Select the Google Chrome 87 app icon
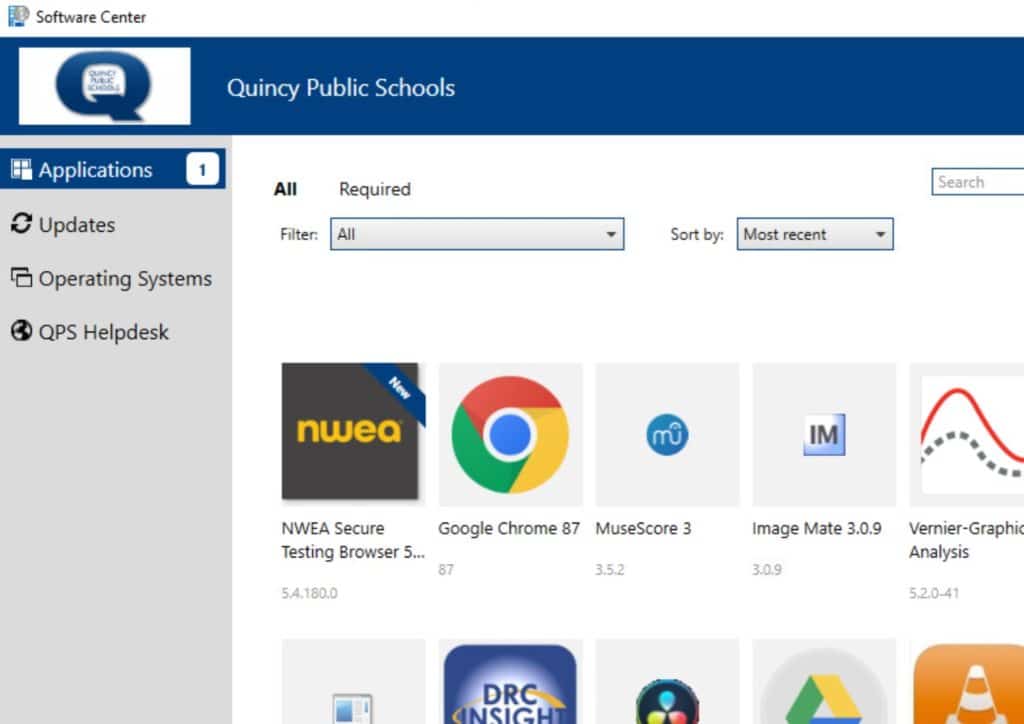The width and height of the screenshot is (1024, 724). tap(510, 432)
